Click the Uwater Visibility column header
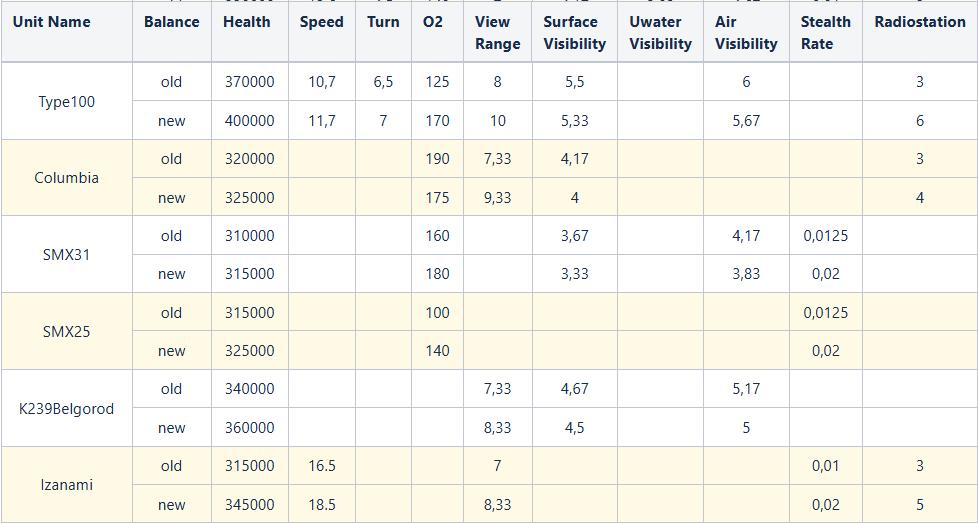Screen dimensions: 978x523 coord(661,31)
